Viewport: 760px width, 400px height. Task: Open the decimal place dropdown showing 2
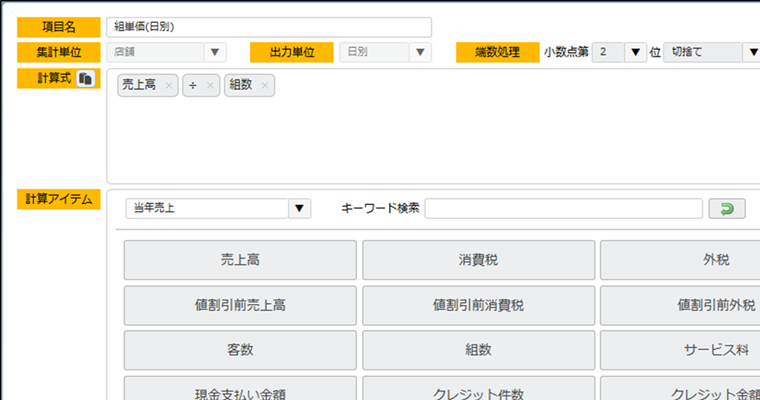click(x=634, y=52)
